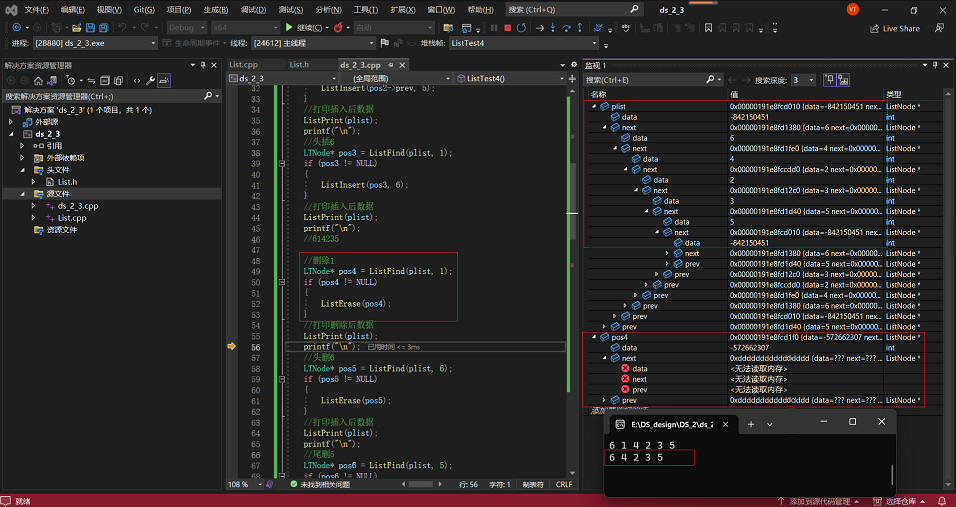Viewport: 956px width, 507px height.
Task: Click the flag icon in debug location bar
Action: coord(385,43)
